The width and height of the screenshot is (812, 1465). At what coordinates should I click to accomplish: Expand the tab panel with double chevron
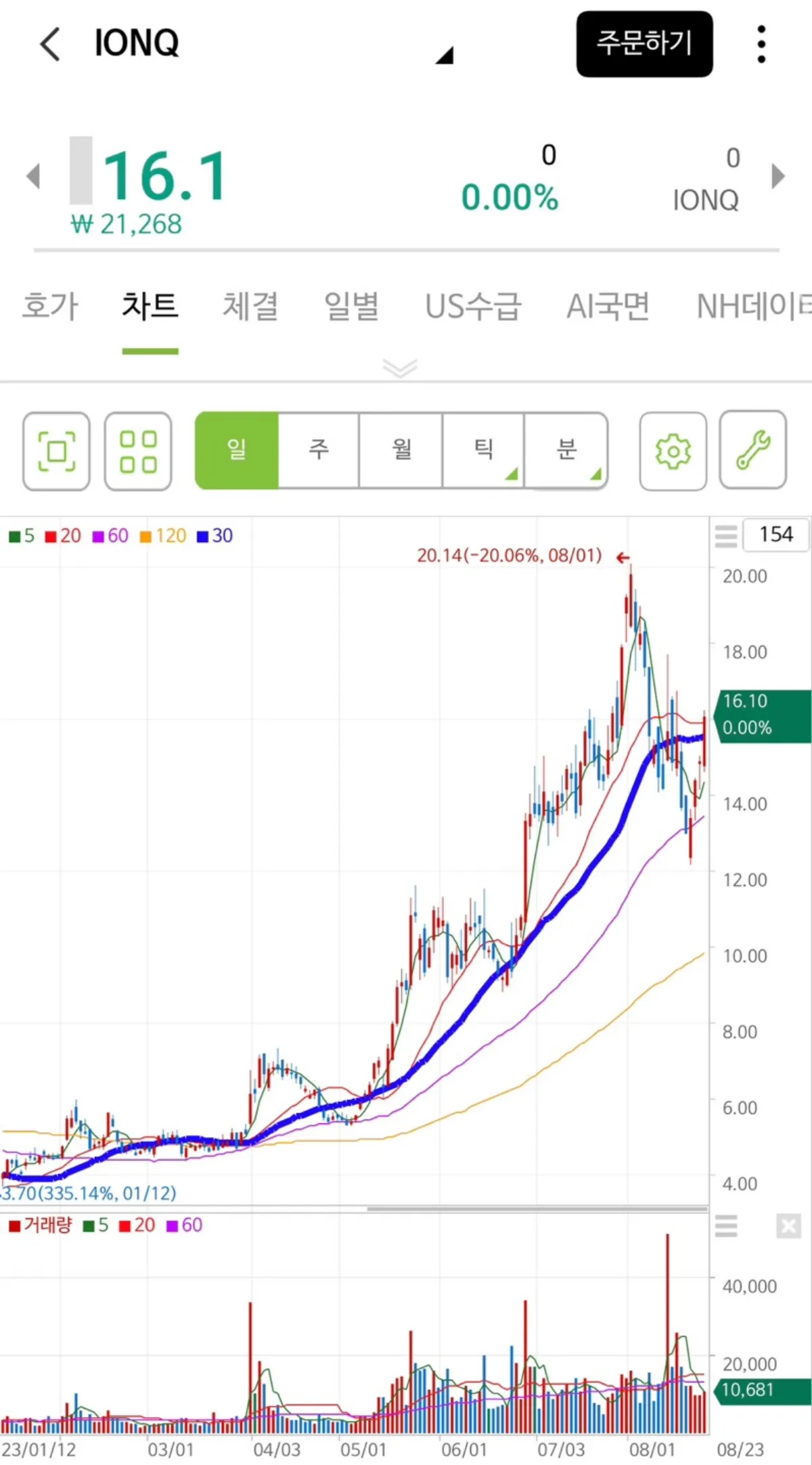click(x=400, y=368)
